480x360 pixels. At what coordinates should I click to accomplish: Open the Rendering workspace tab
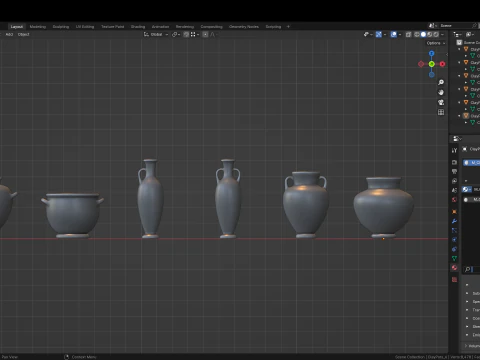tap(185, 27)
